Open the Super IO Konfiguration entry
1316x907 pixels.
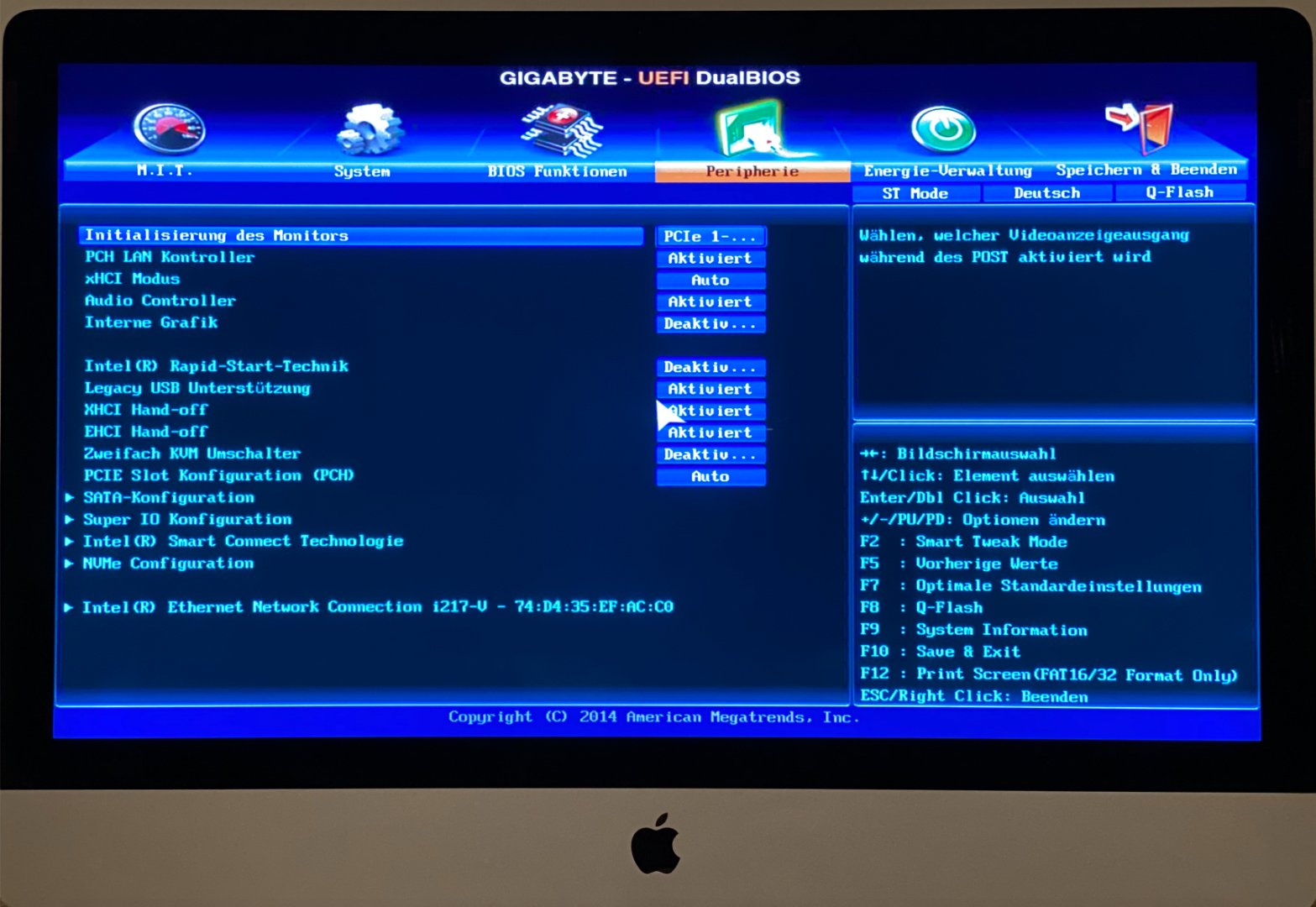187,519
